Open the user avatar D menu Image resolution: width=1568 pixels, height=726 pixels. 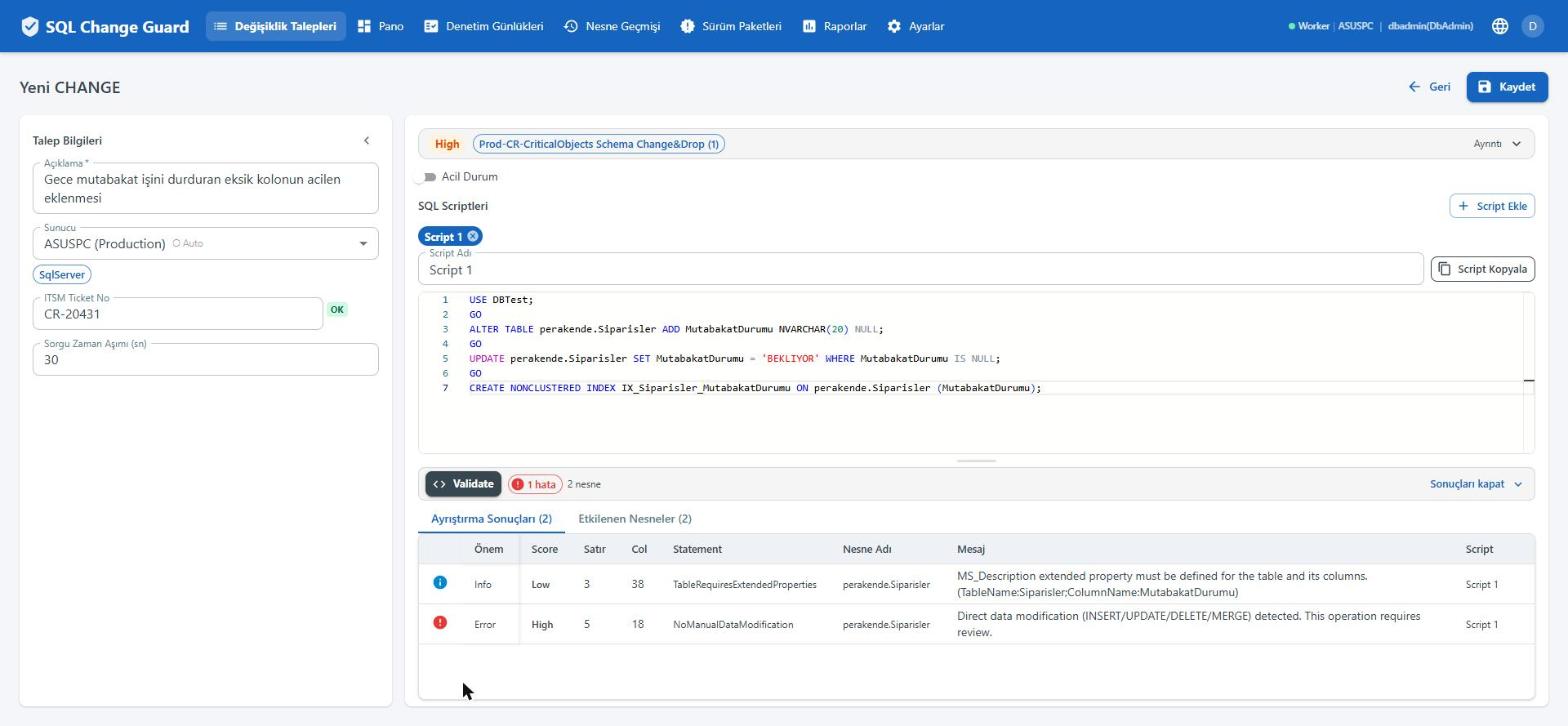(1532, 26)
